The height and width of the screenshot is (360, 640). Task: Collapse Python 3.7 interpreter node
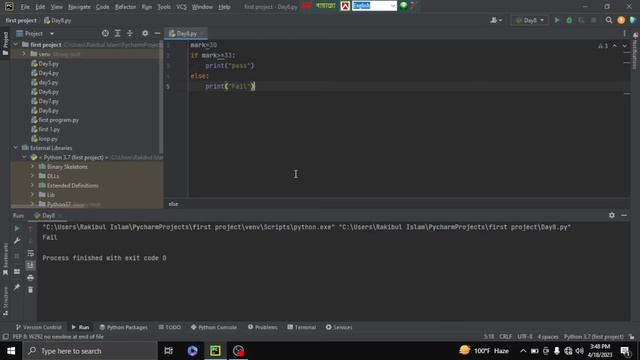click(24, 157)
